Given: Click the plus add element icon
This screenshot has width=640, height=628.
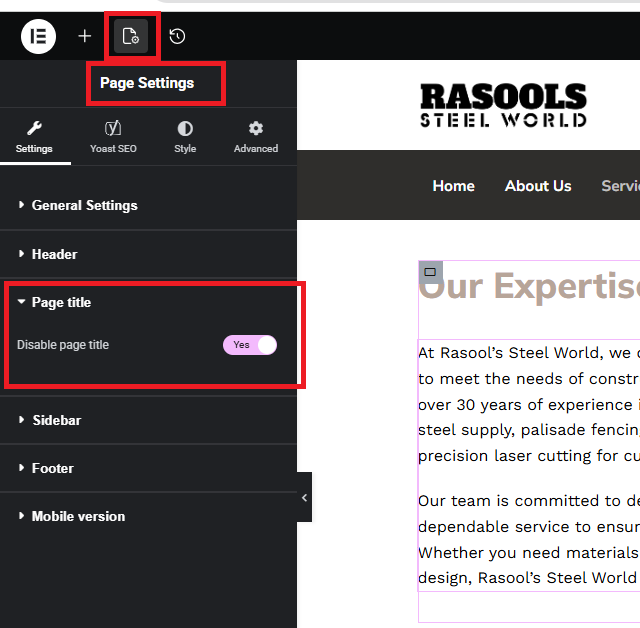Looking at the screenshot, I should [x=84, y=36].
